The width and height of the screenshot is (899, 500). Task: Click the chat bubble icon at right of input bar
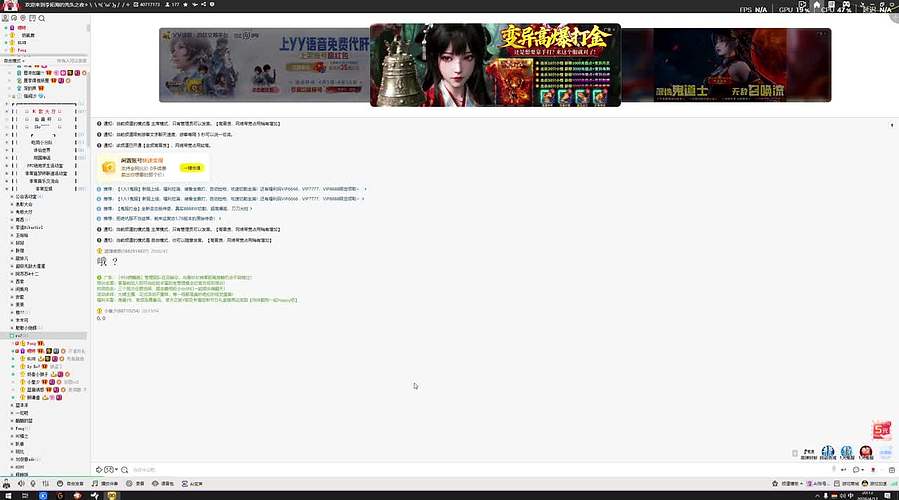(855, 470)
